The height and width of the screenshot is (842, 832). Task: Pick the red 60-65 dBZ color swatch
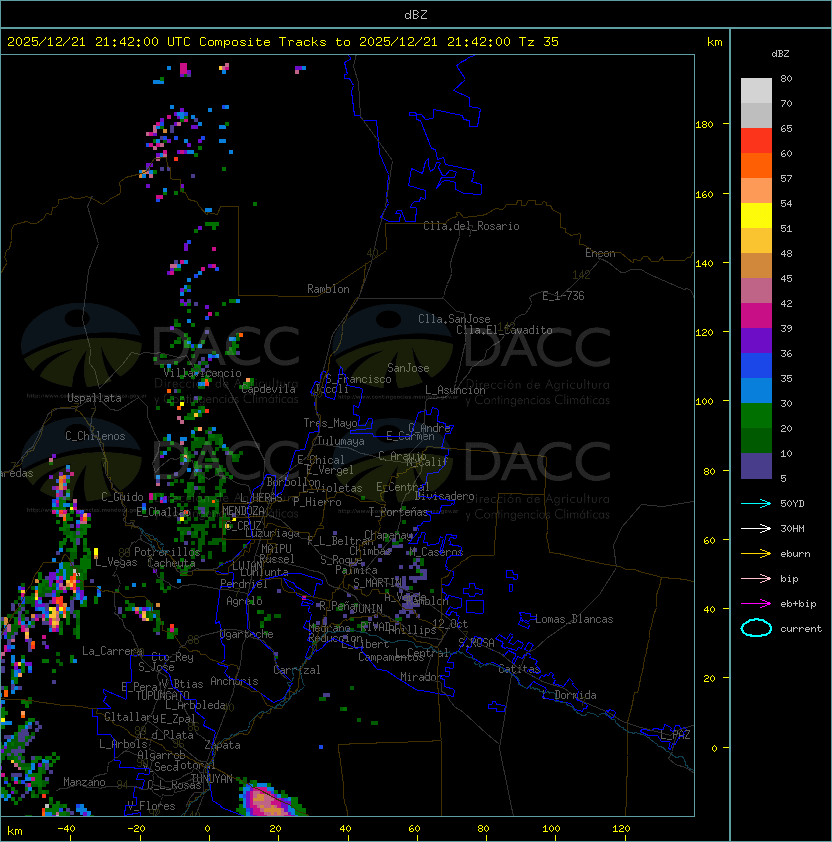click(x=756, y=141)
